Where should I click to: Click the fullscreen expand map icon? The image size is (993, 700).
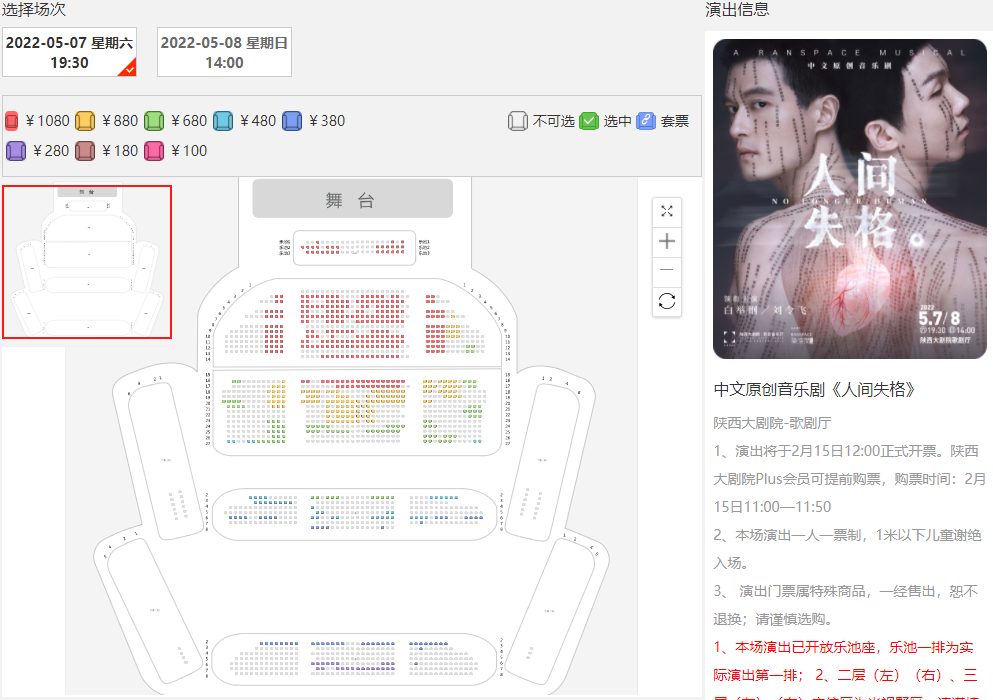point(667,212)
